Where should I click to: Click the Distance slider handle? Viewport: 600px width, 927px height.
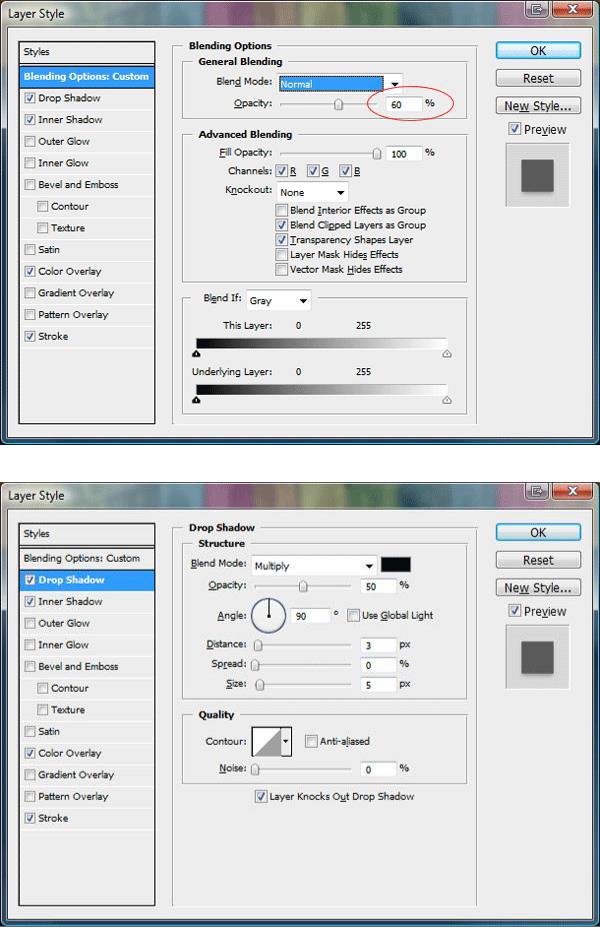click(258, 645)
